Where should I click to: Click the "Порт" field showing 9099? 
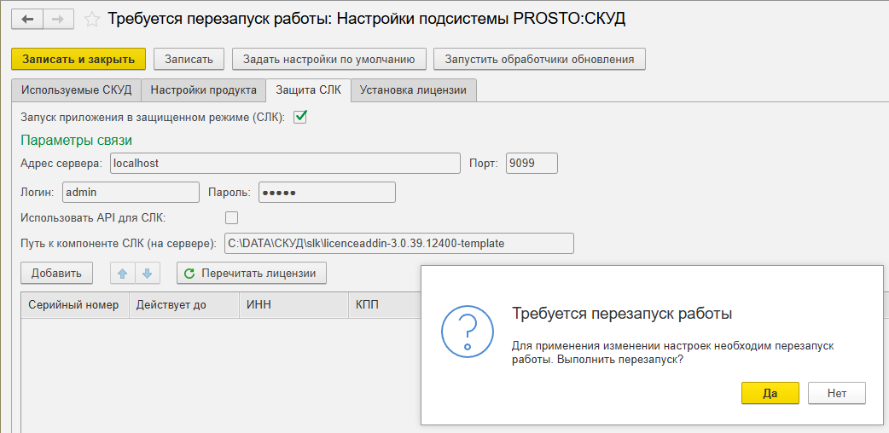click(531, 162)
